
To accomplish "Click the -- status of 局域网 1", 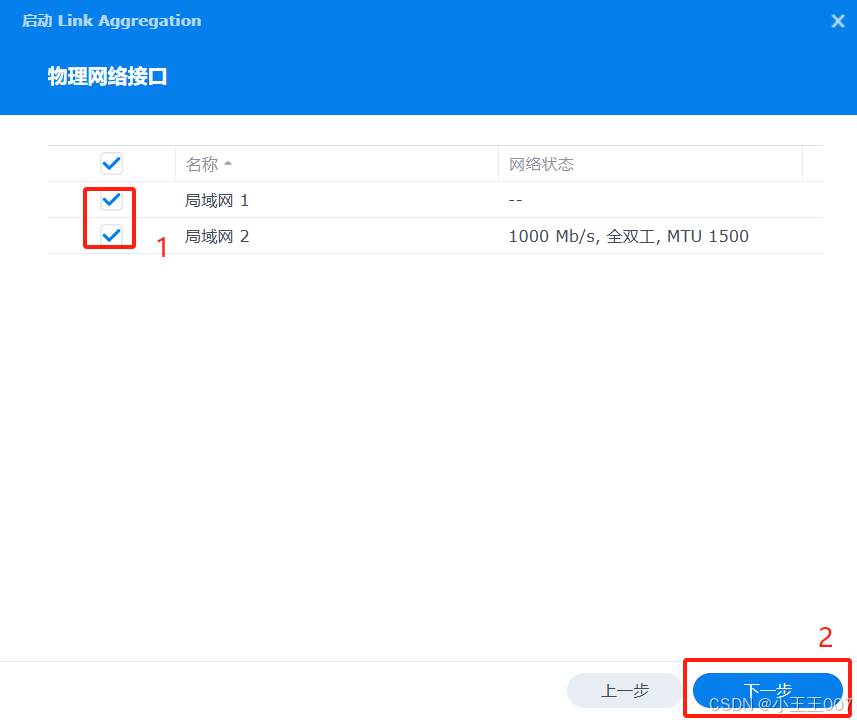I will pyautogui.click(x=515, y=200).
